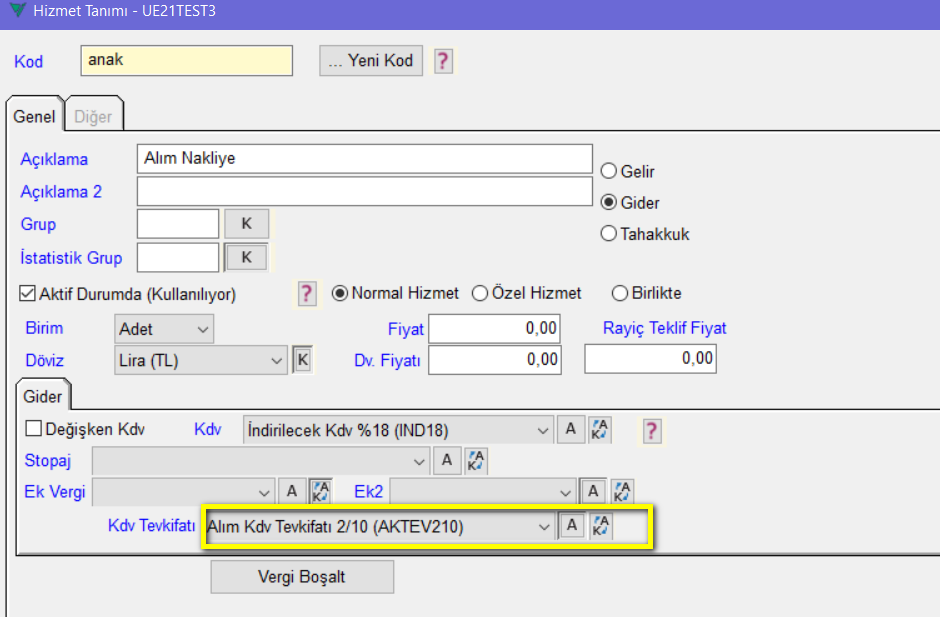Open the Birim dropdown showing Adet

click(x=165, y=329)
